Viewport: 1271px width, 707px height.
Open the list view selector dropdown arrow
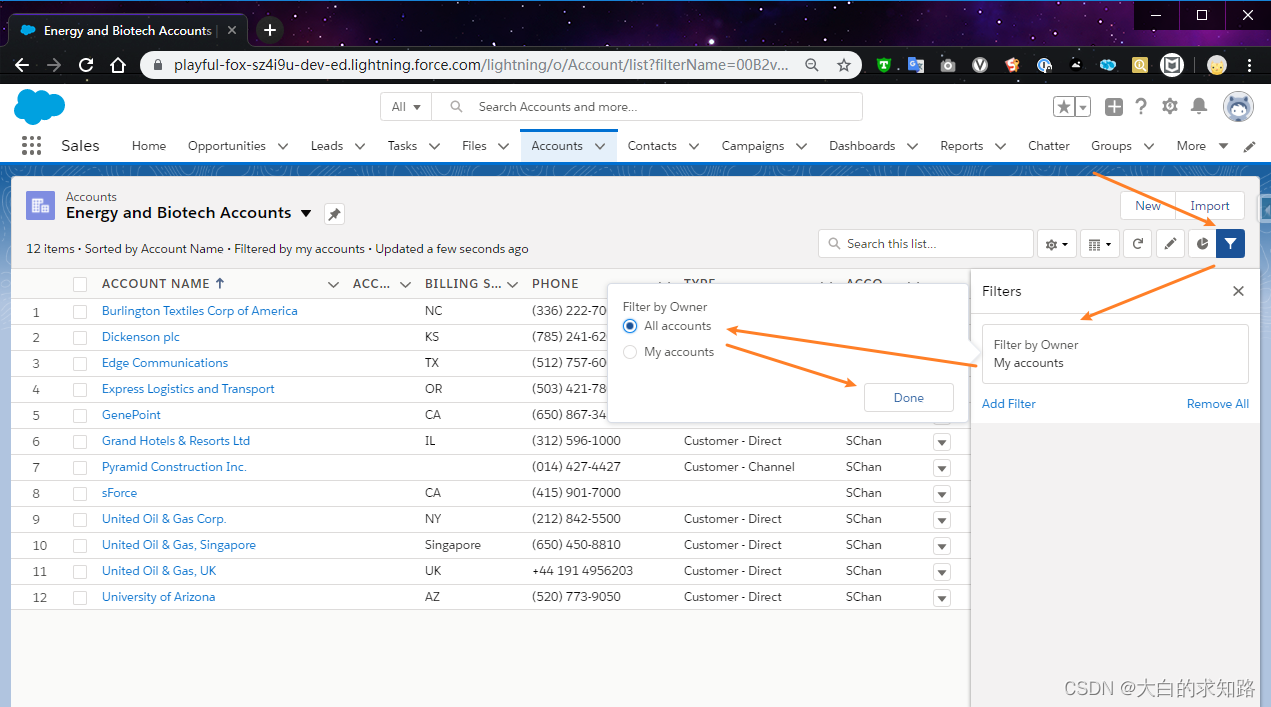point(306,213)
